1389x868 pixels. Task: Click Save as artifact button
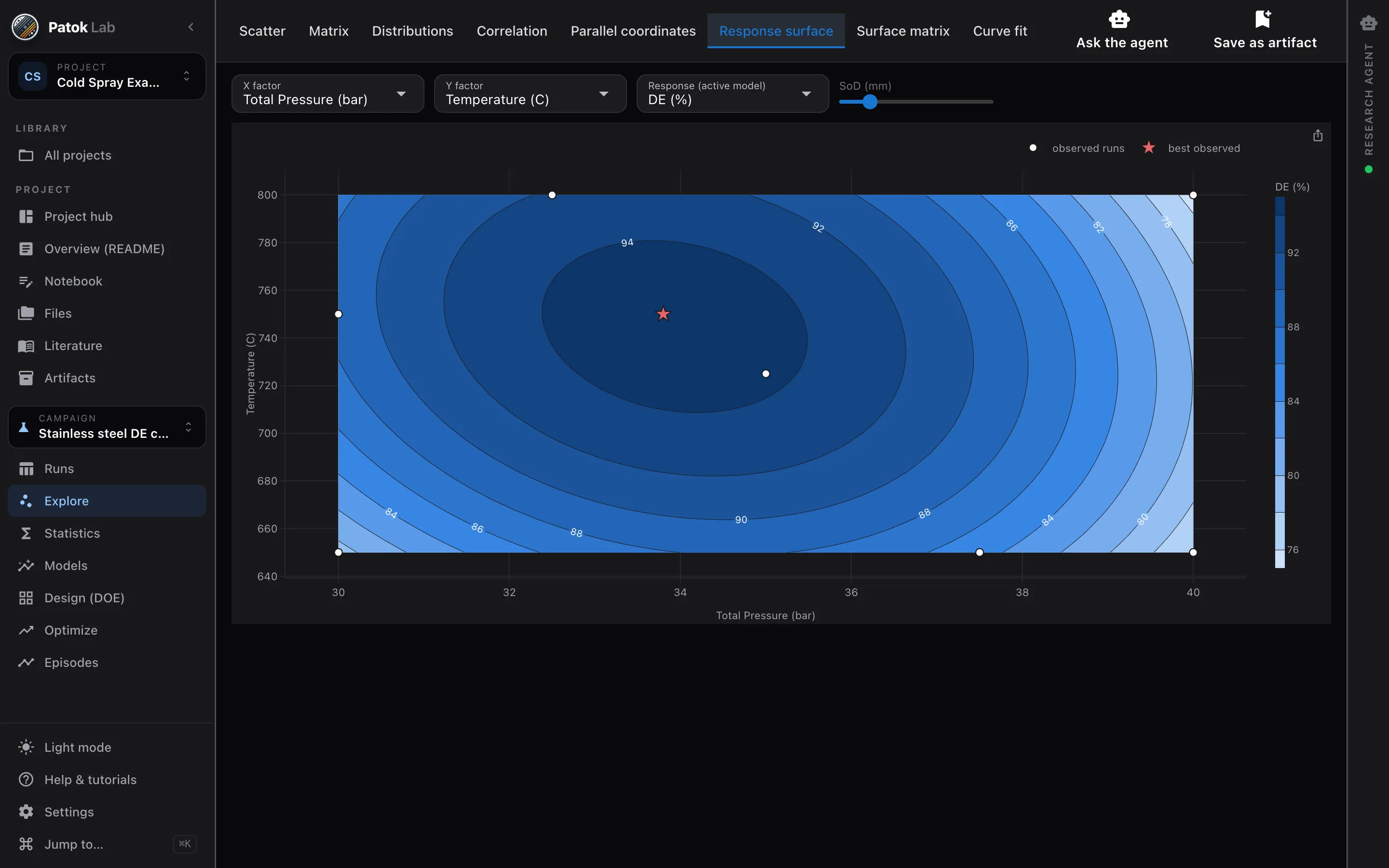point(1265,30)
